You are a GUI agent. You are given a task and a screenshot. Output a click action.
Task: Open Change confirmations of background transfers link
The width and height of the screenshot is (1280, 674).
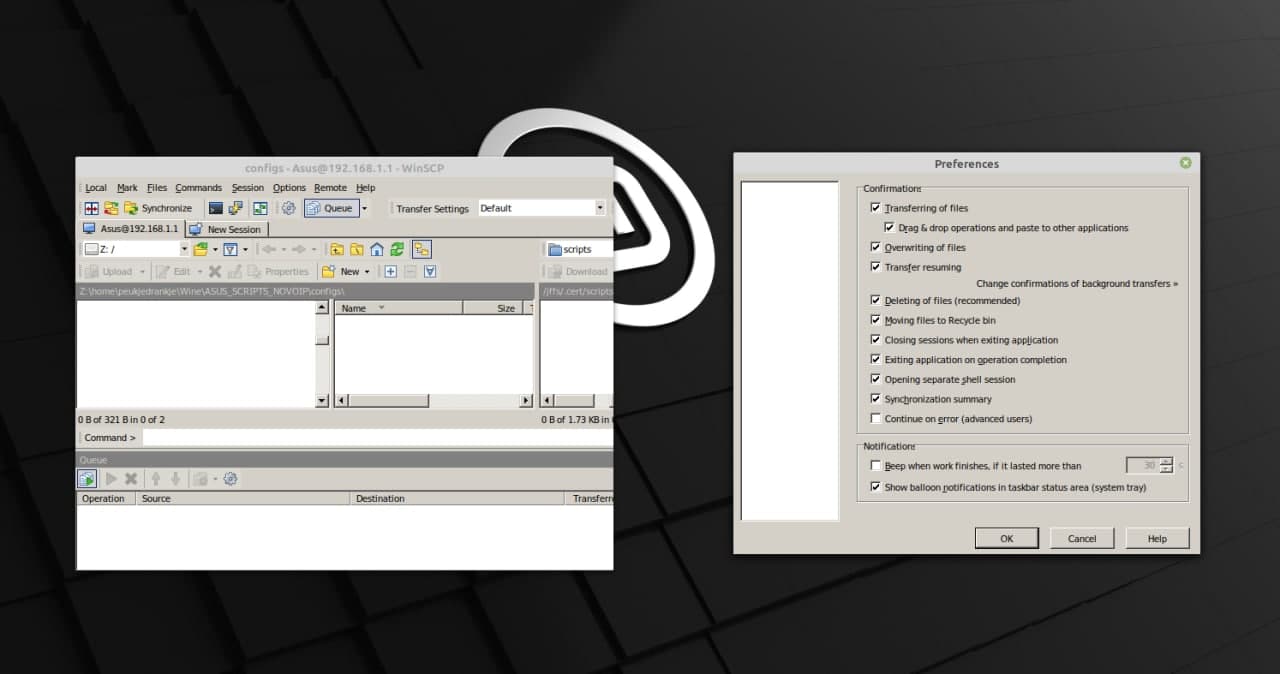pos(1076,284)
